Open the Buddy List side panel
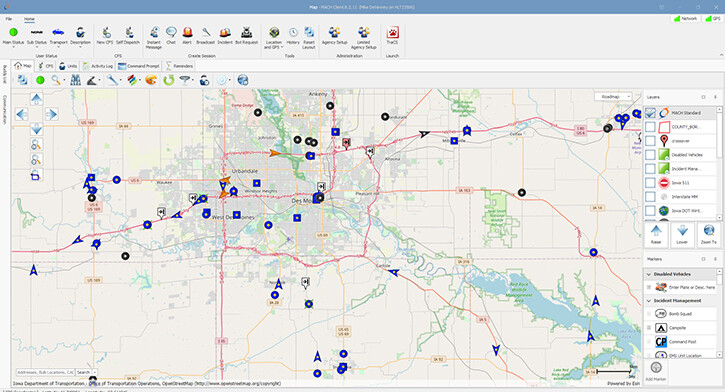This screenshot has width=725, height=392. [5, 74]
